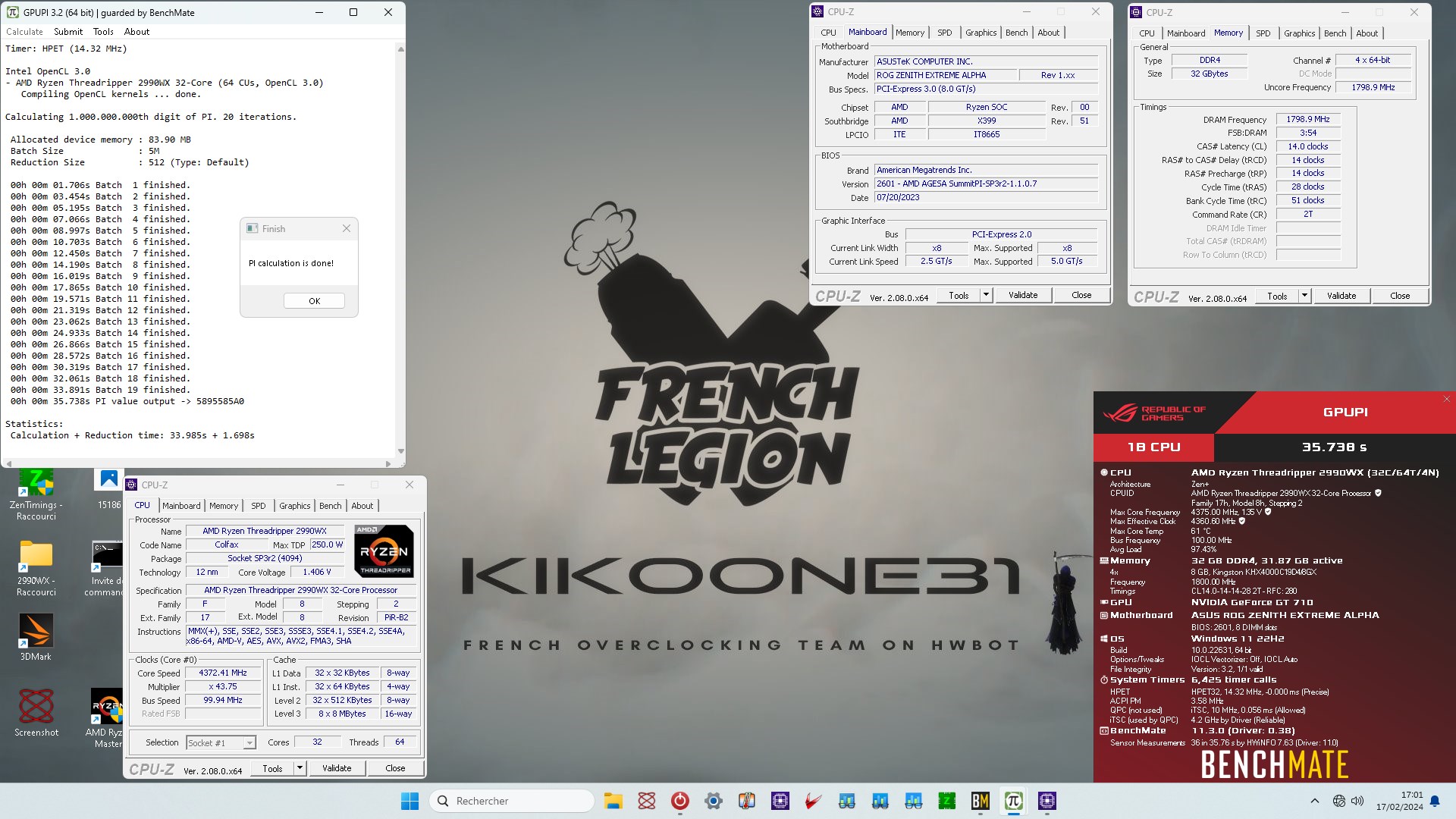Click GPUPI vertical scrollbar up arrow
The image size is (1456, 819).
[x=400, y=49]
